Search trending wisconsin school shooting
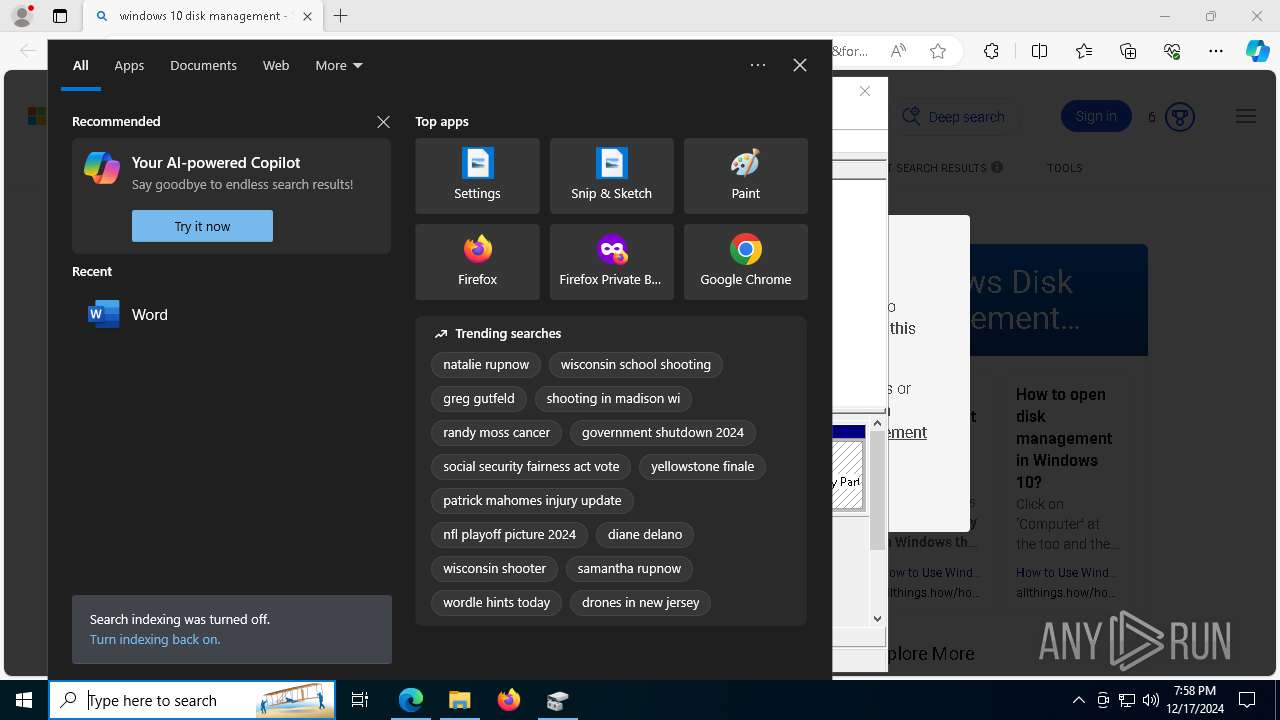1280x720 pixels. [x=636, y=365]
